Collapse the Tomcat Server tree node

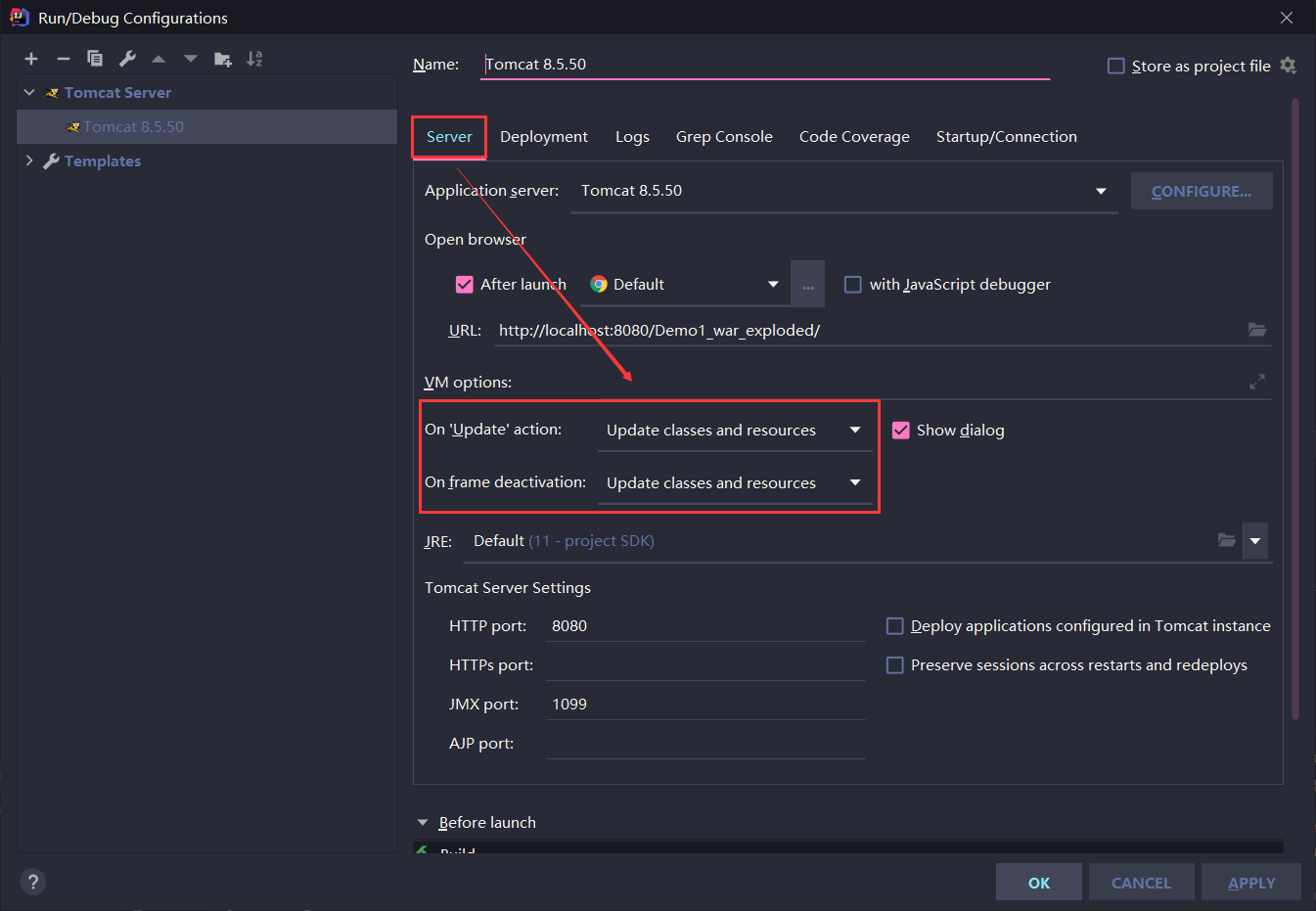coord(29,92)
